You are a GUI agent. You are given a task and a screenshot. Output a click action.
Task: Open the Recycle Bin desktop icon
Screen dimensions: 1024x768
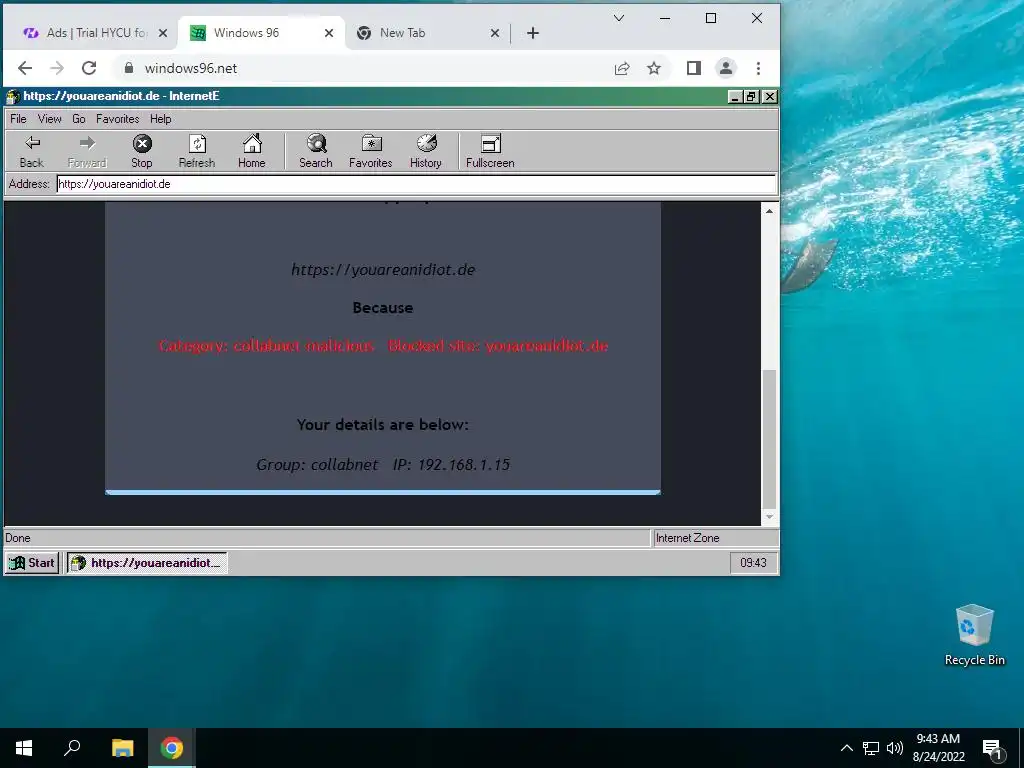[974, 635]
